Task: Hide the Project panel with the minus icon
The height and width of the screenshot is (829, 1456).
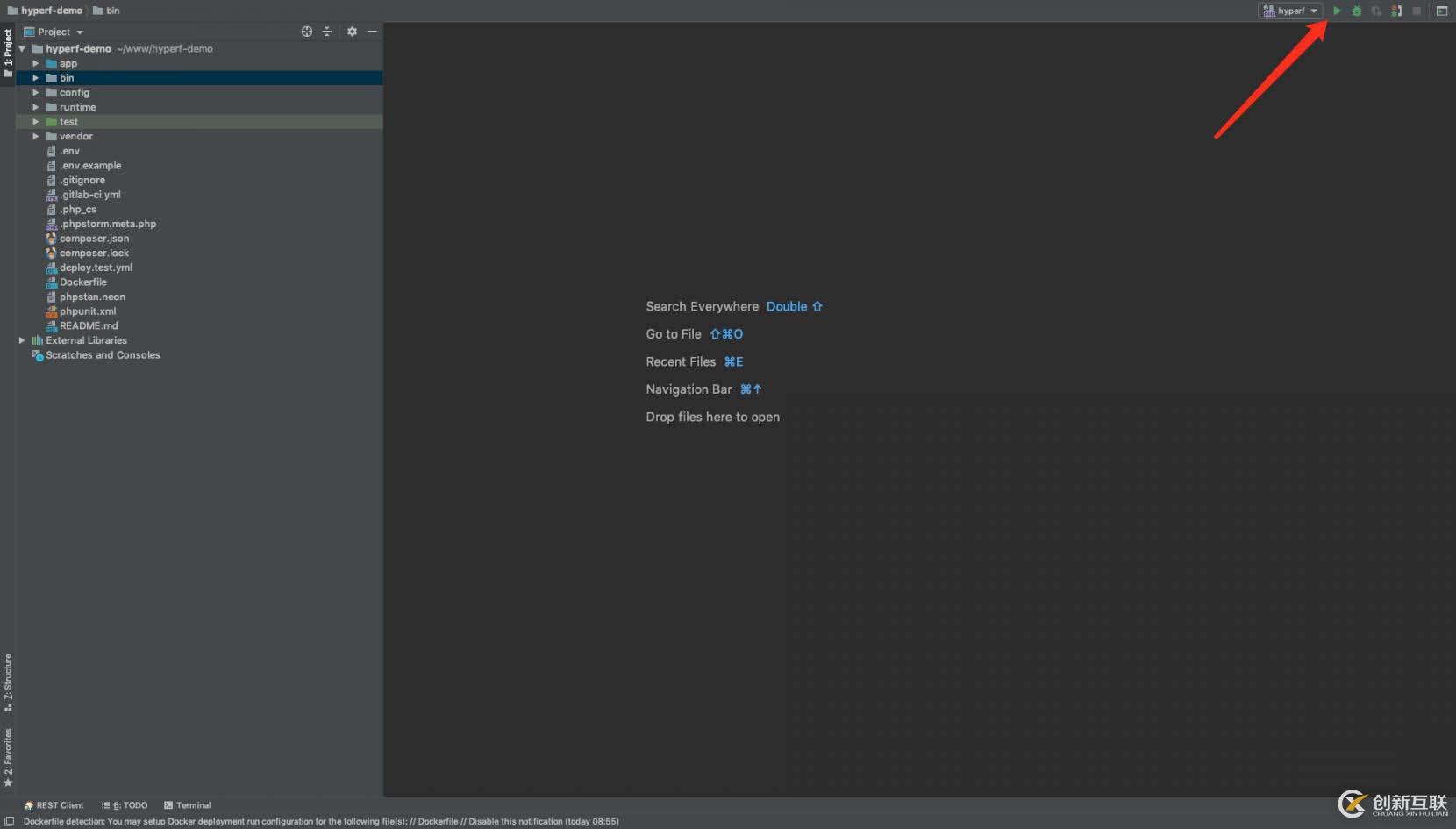Action: (372, 32)
